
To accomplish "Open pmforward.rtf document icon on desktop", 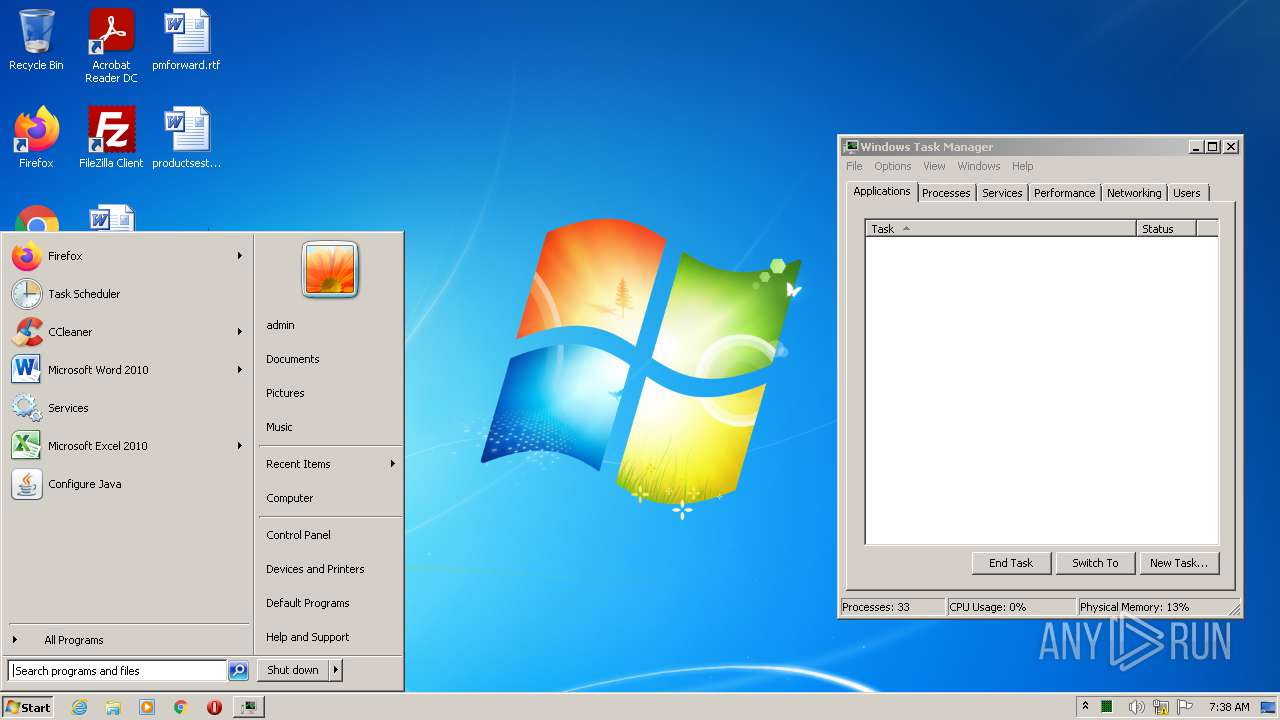I will (186, 40).
